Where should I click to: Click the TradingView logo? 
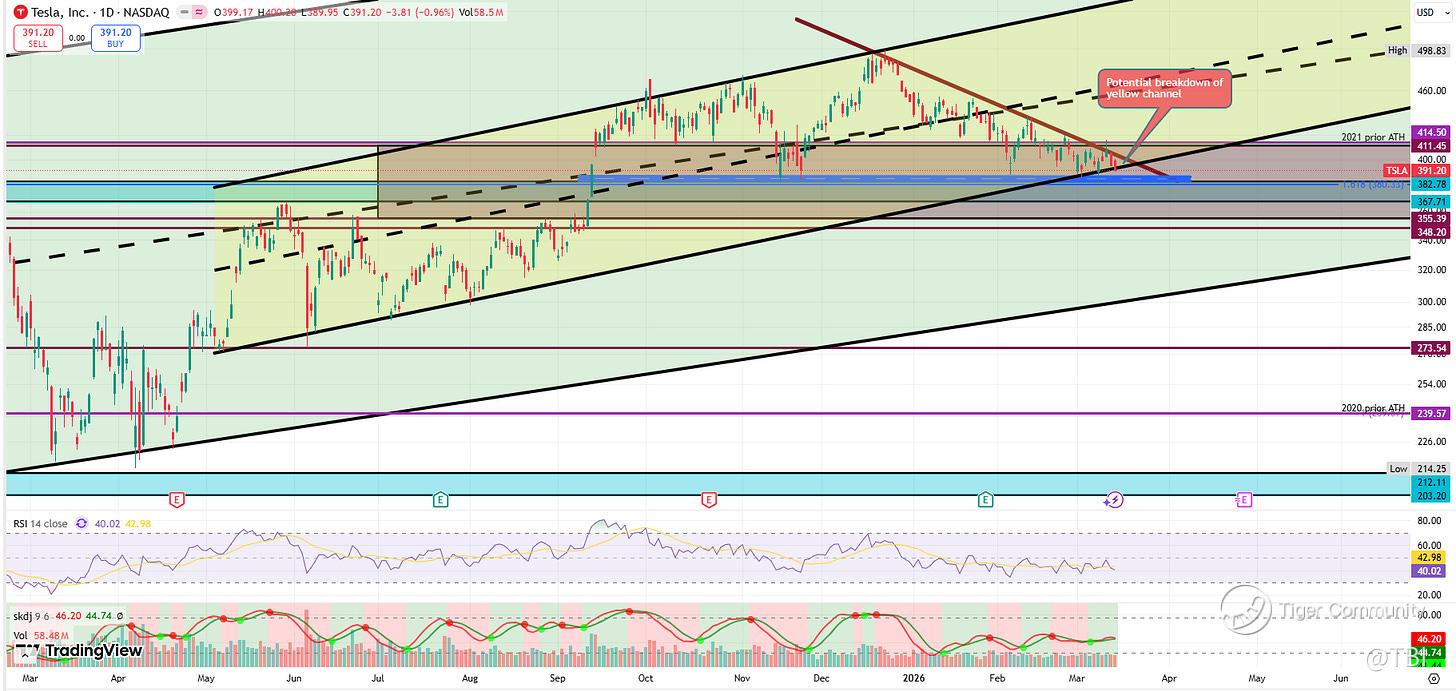pyautogui.click(x=80, y=651)
